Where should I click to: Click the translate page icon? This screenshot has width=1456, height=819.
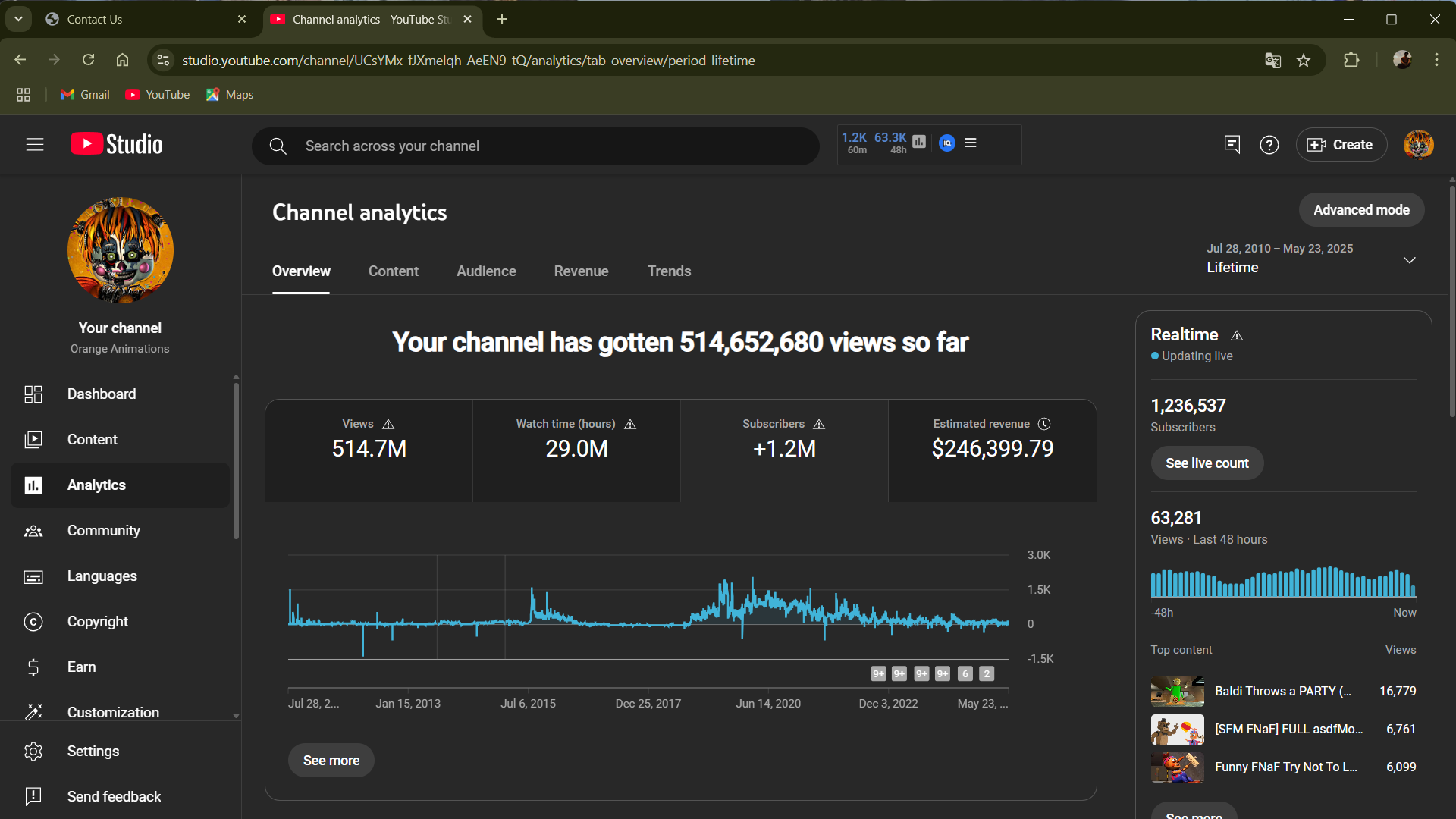[1272, 61]
